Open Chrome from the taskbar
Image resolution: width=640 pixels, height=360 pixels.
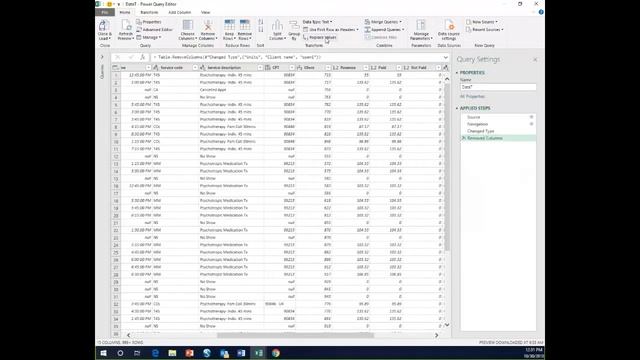276,353
